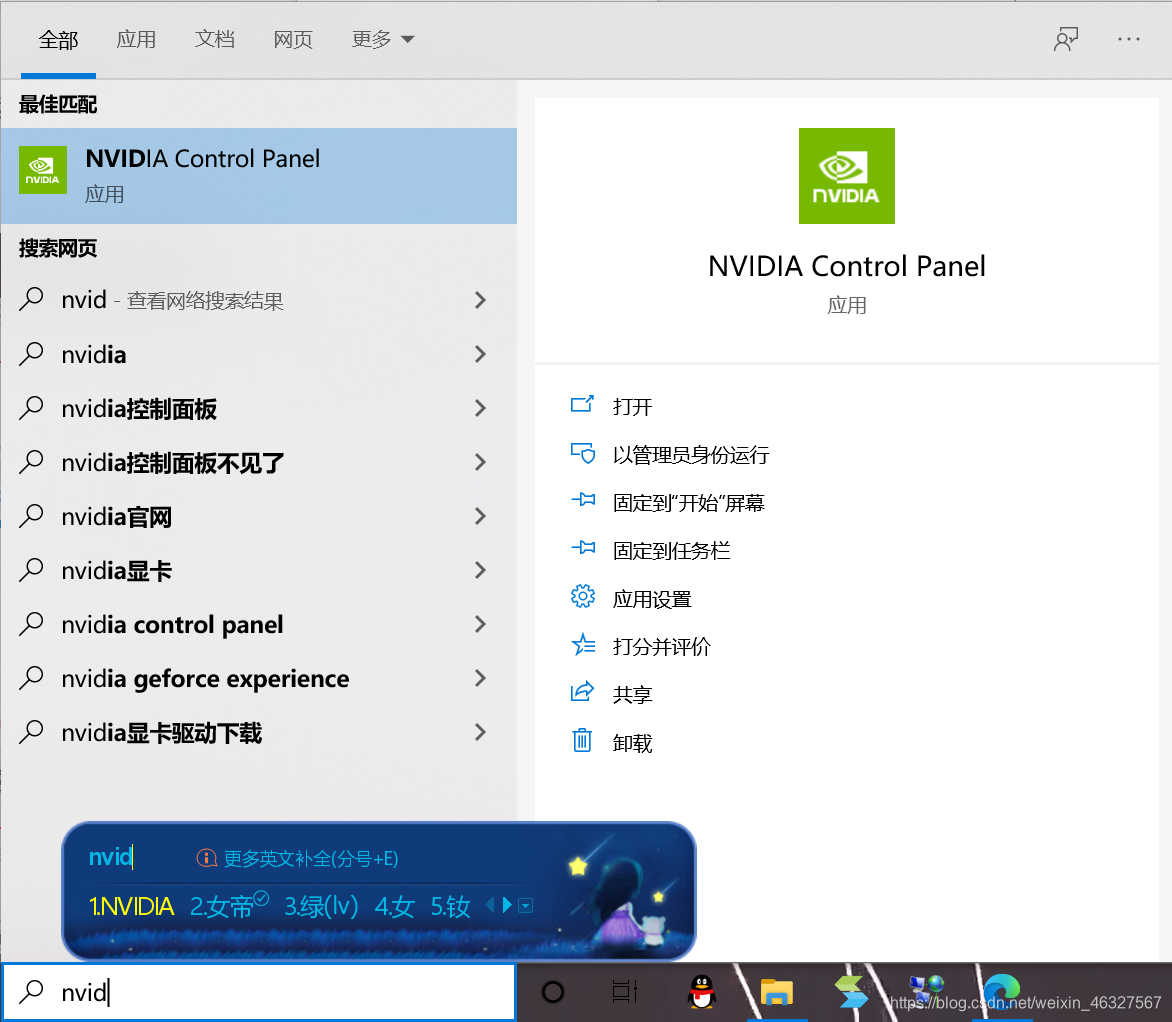Select IME candidate 3.绿(lv)

321,906
